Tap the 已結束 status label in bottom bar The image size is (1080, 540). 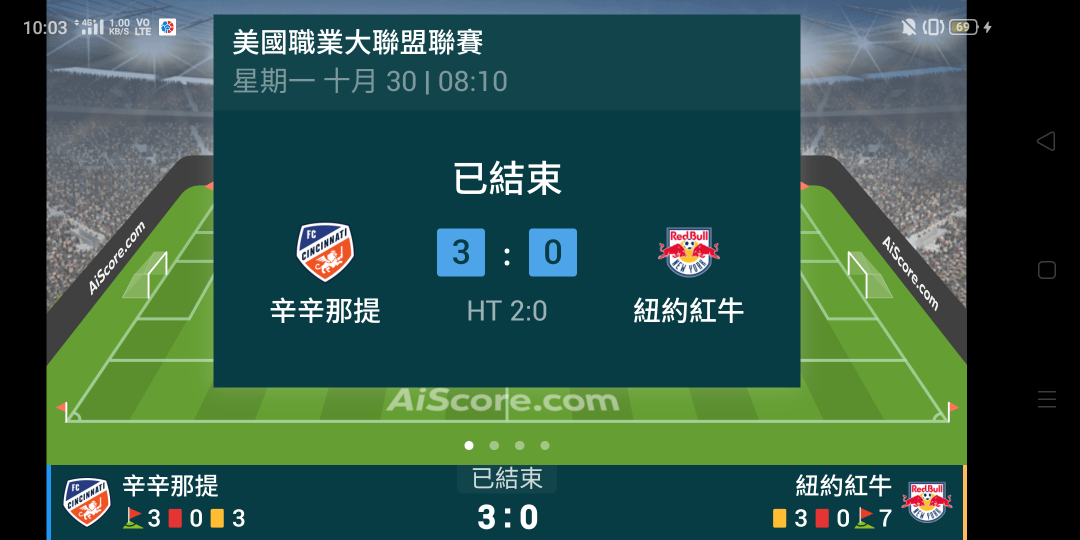507,479
